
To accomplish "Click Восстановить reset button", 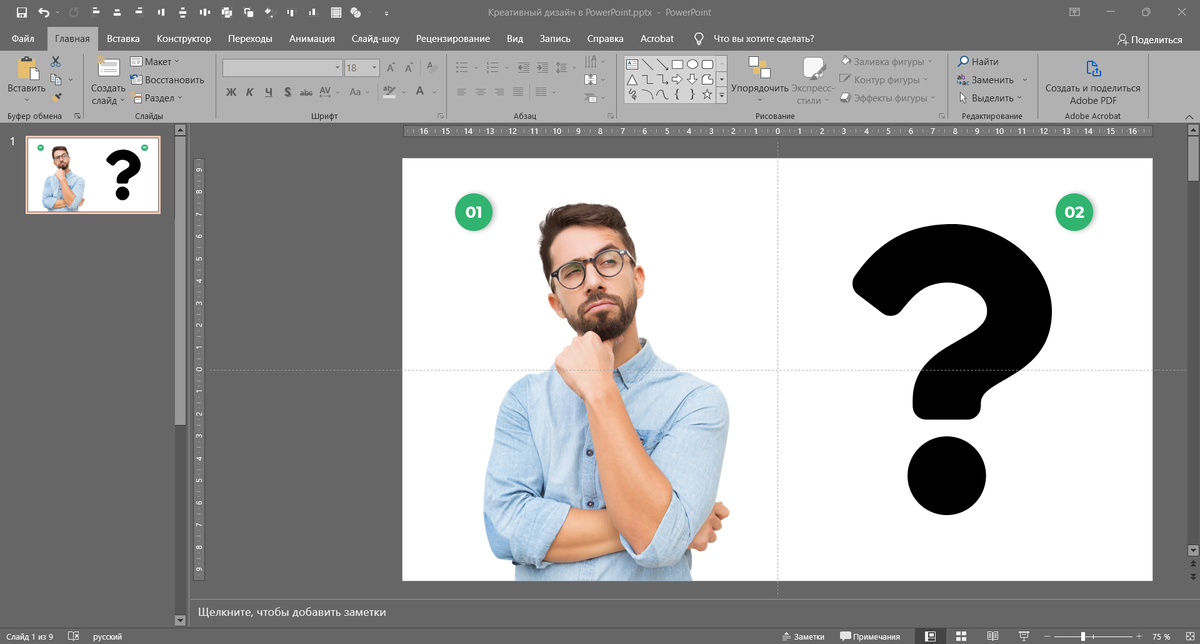I will 167,80.
